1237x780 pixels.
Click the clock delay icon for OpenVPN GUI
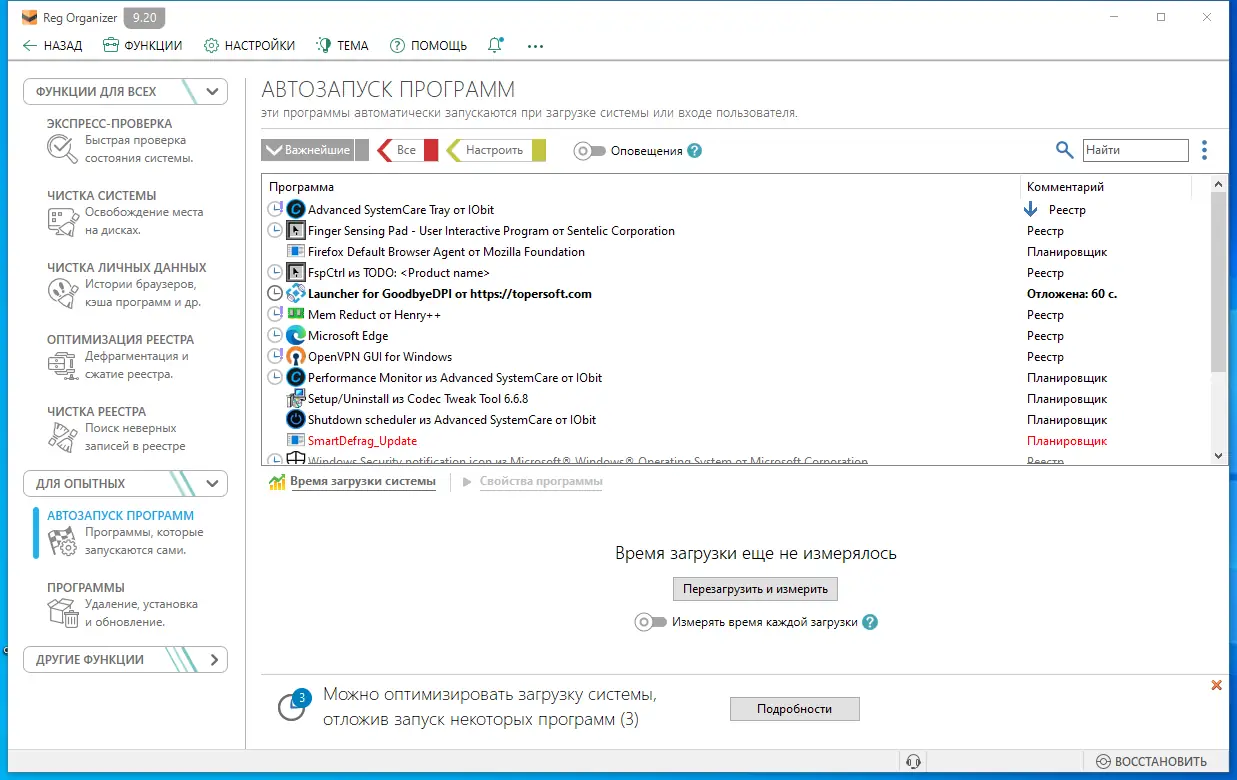276,357
